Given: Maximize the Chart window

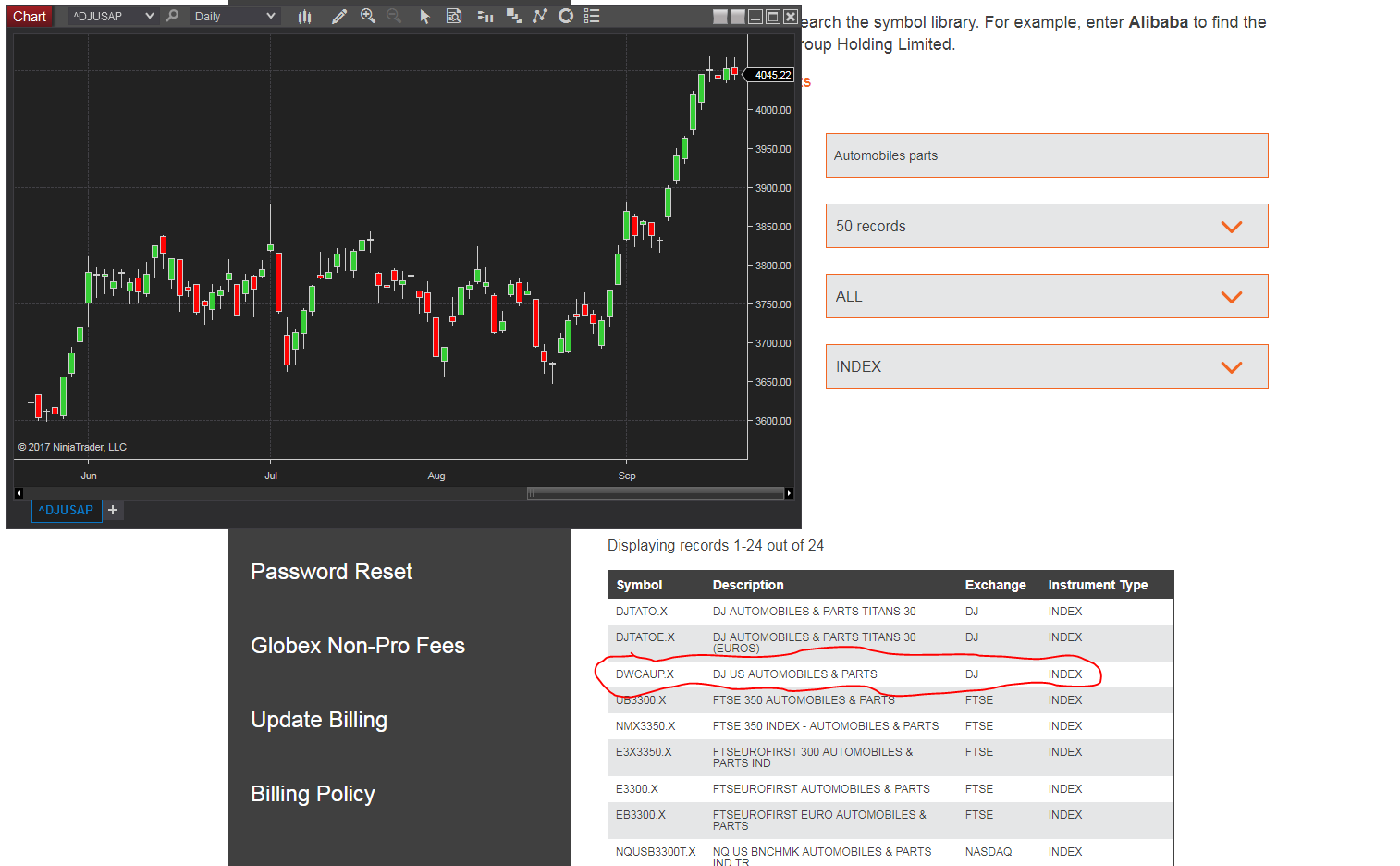Looking at the screenshot, I should coord(773,17).
